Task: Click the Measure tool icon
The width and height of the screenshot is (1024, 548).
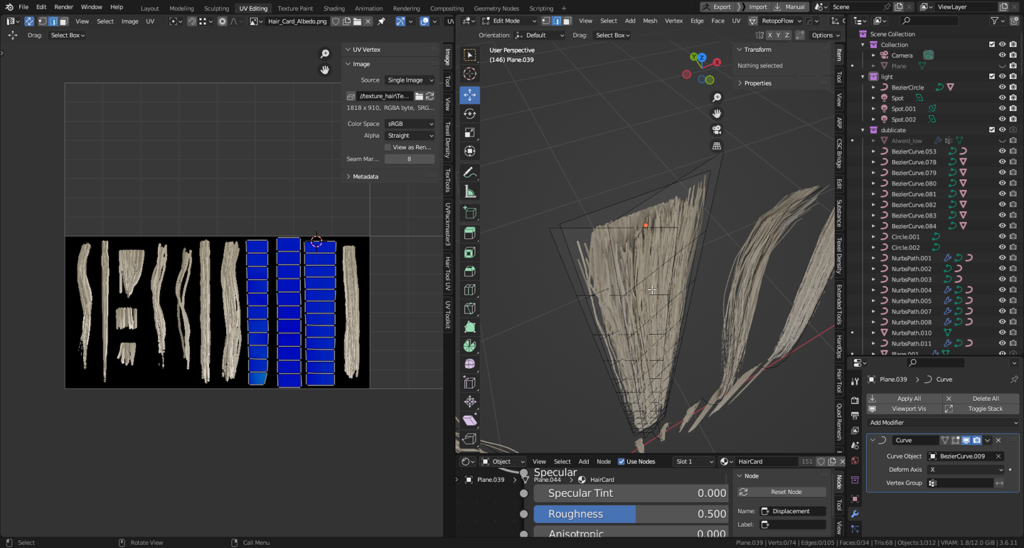Action: (x=469, y=192)
